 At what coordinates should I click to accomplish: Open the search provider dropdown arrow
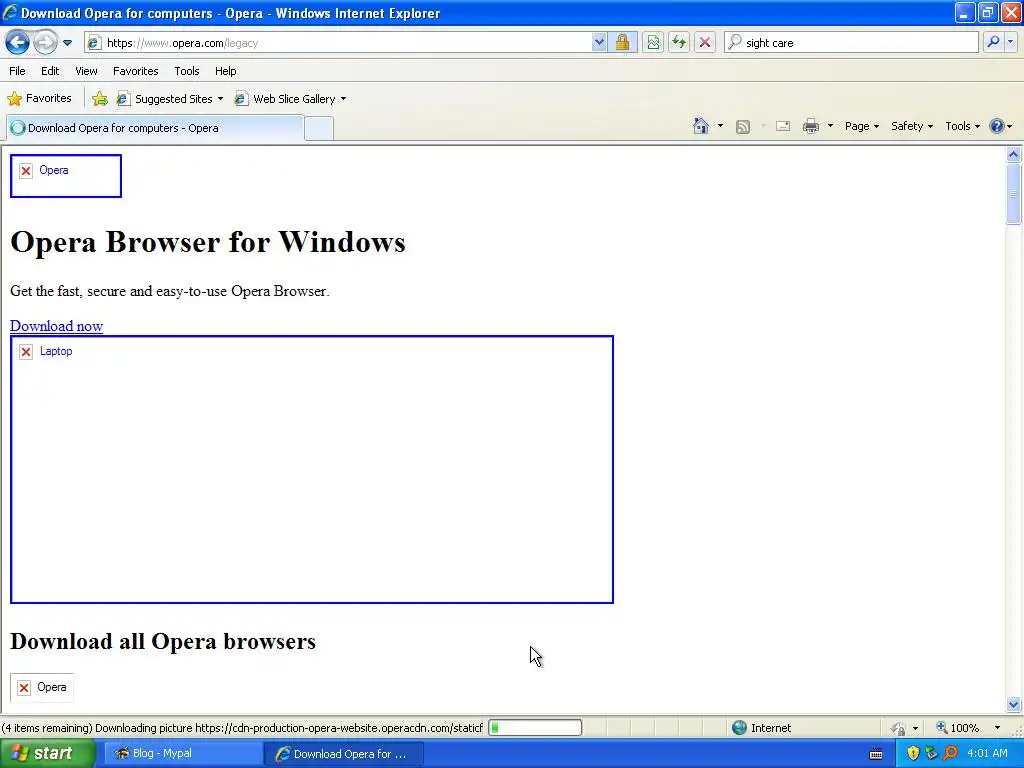(1011, 42)
